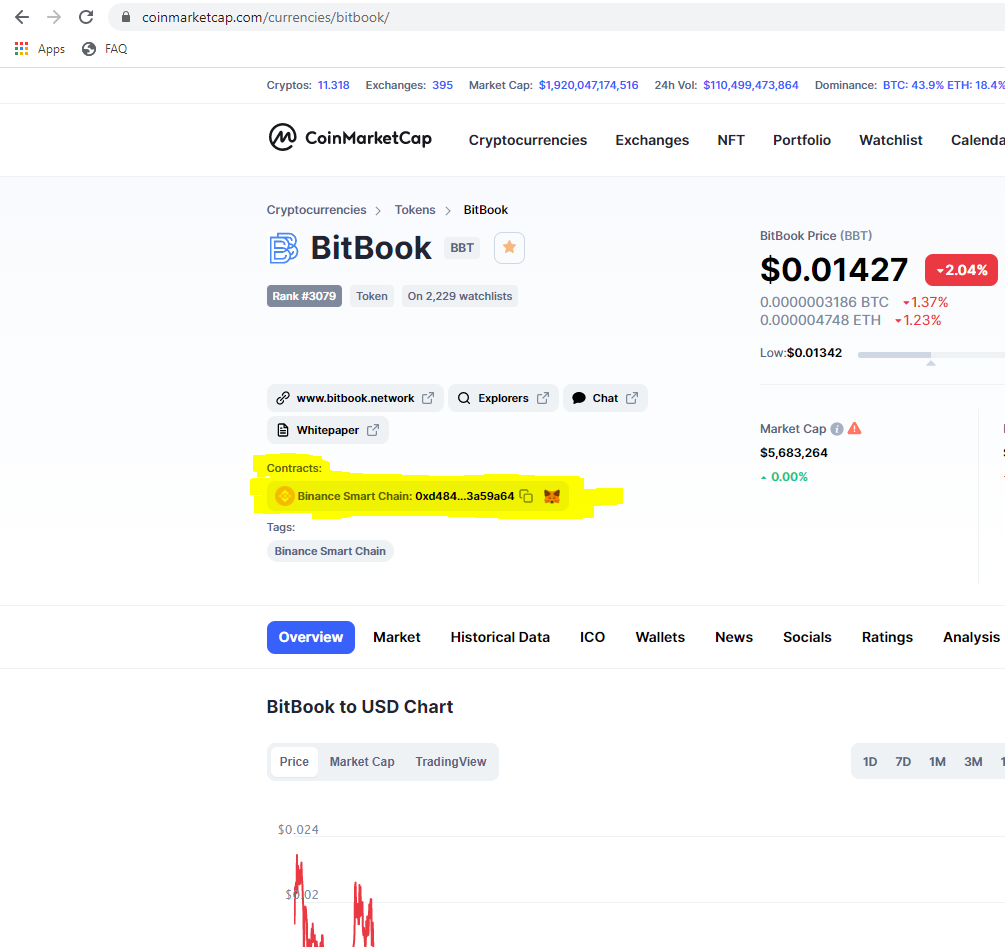
Task: Open the Apps grid shortcut
Action: pyautogui.click(x=40, y=49)
